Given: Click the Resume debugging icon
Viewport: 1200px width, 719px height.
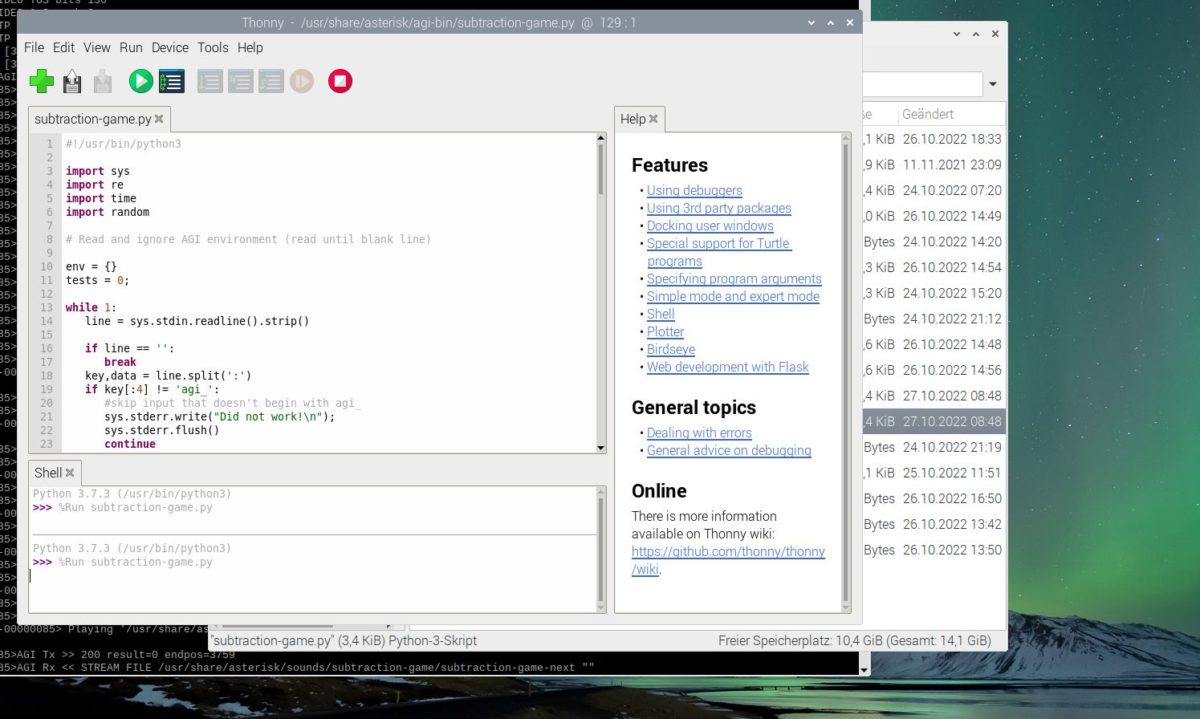Looking at the screenshot, I should tap(301, 82).
